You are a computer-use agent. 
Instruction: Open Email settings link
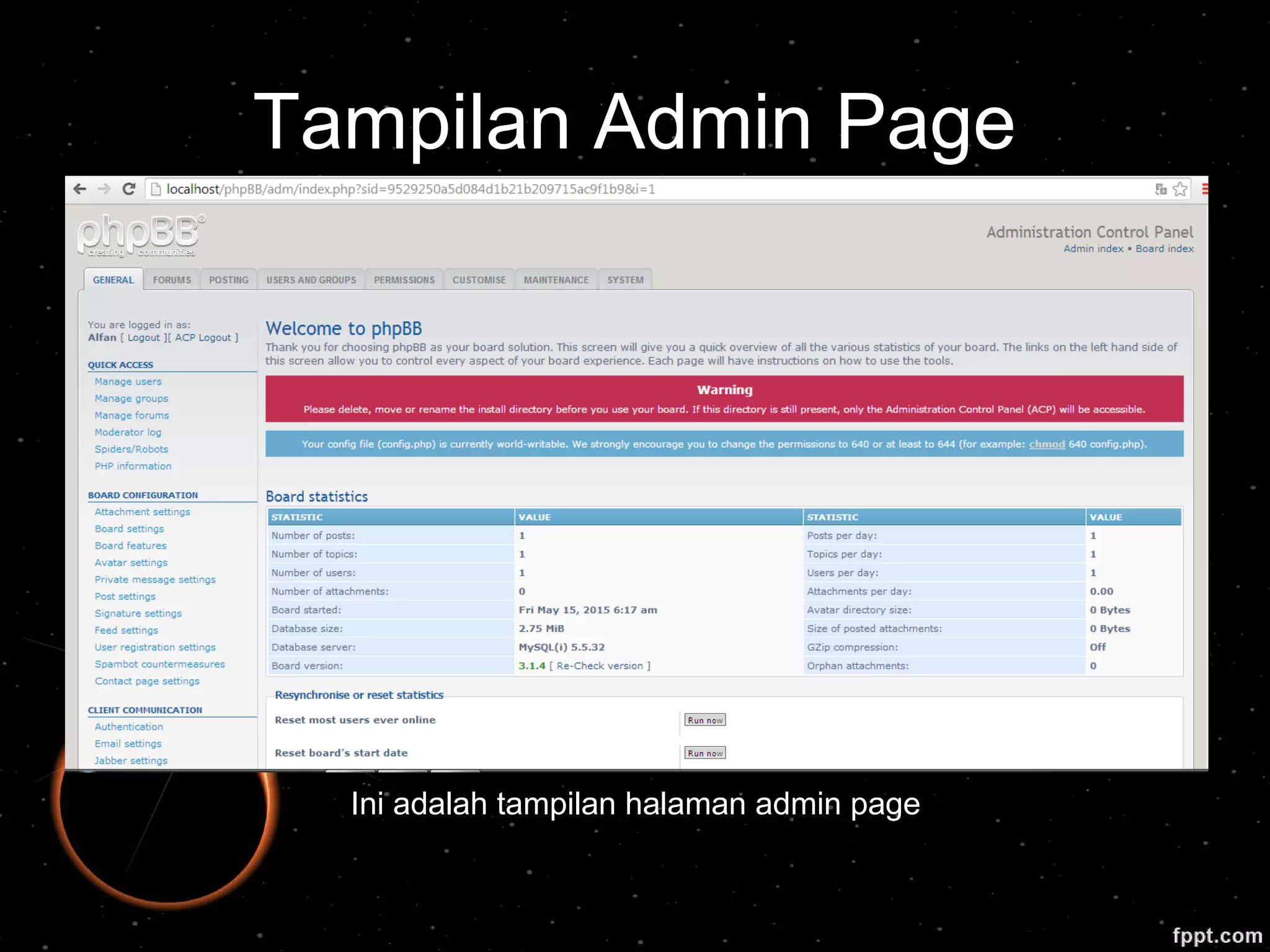[x=128, y=743]
